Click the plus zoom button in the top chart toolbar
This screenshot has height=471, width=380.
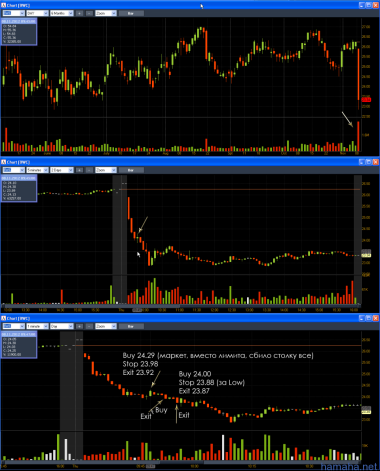point(79,13)
